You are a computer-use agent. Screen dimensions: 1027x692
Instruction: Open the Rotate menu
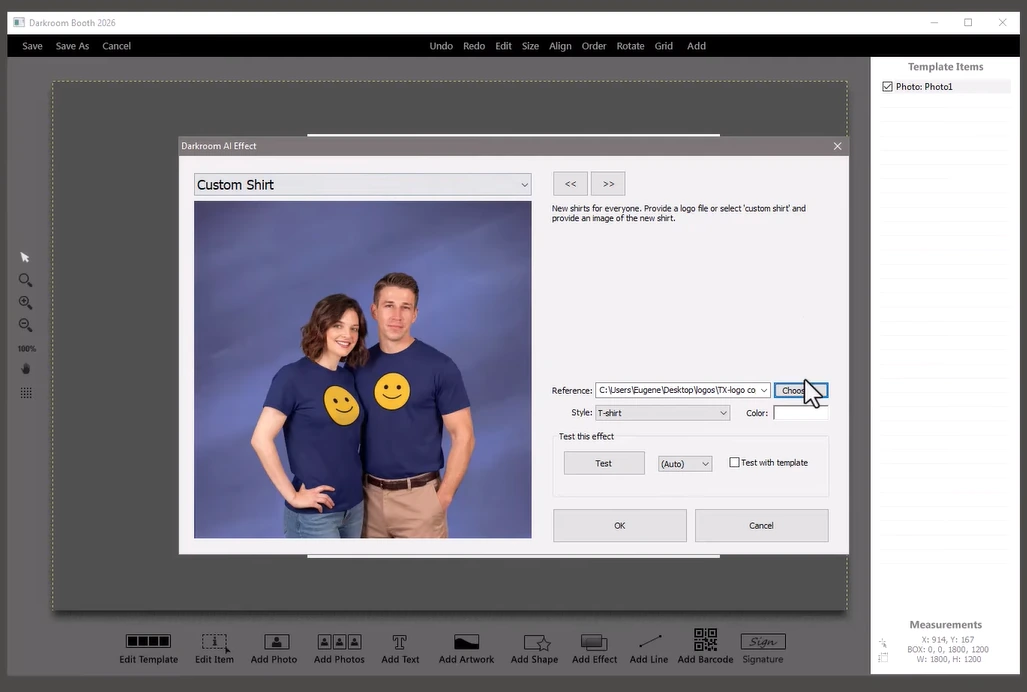[630, 46]
